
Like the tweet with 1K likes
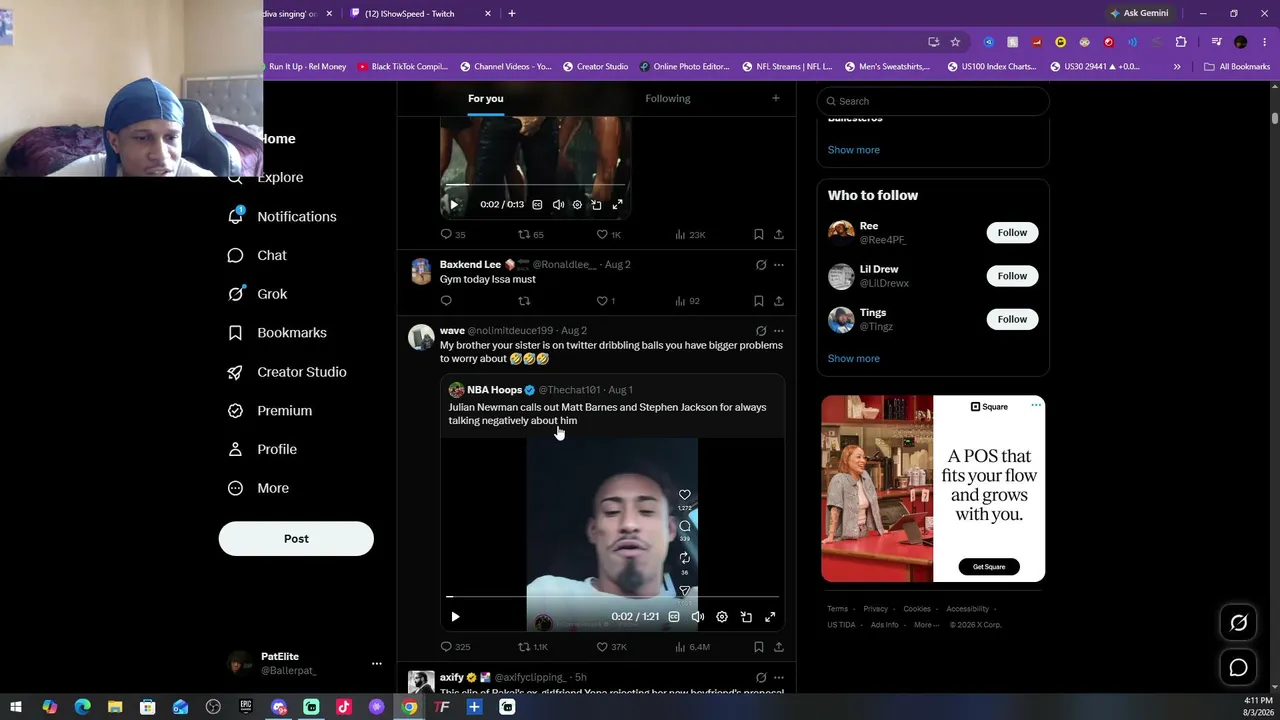click(609, 235)
